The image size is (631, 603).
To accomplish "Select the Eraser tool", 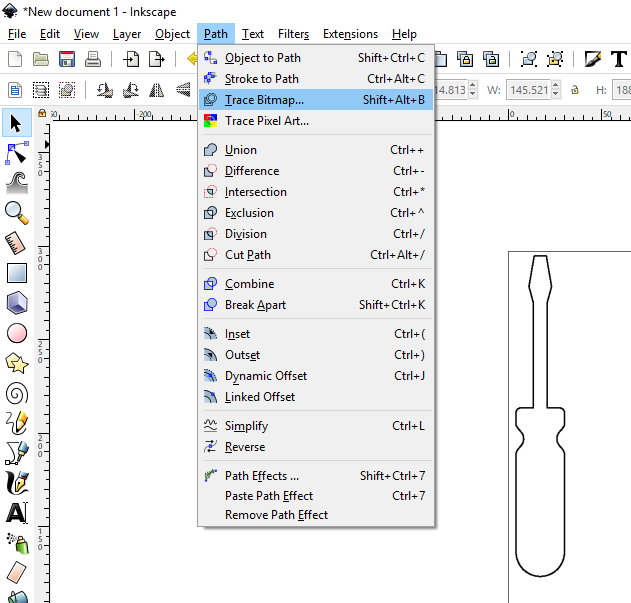I will pos(16,572).
